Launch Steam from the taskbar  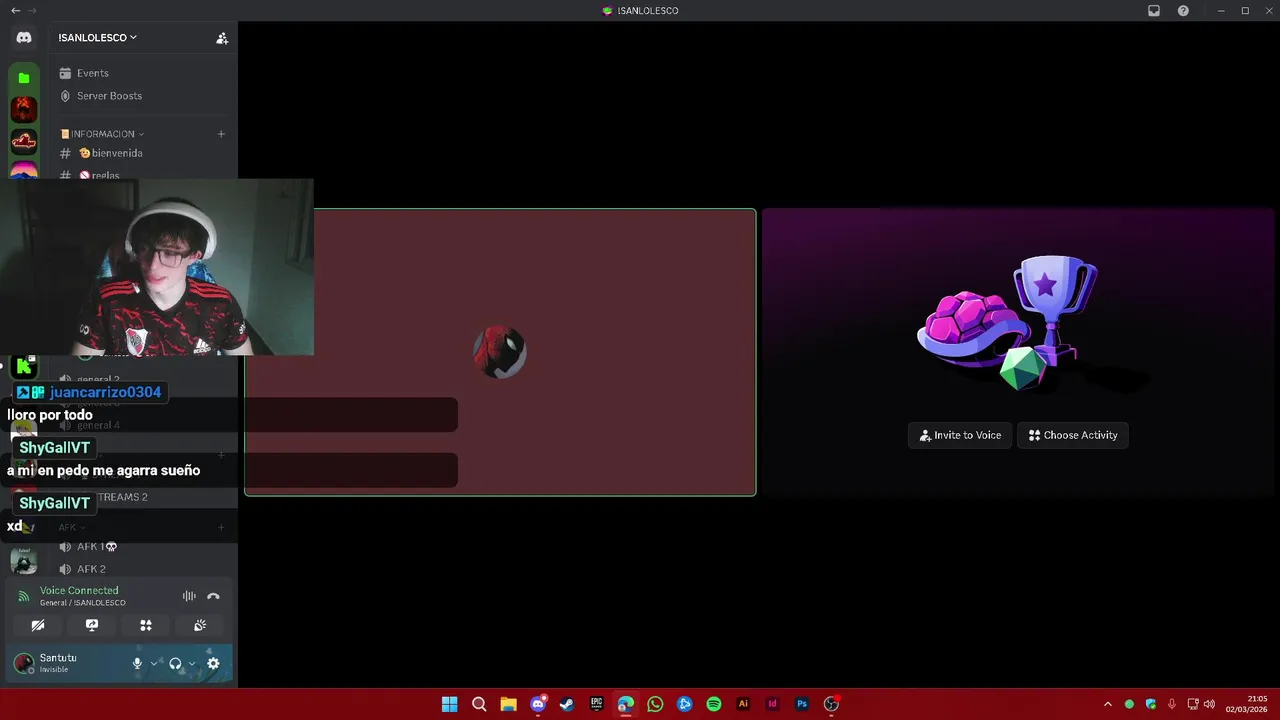(567, 704)
